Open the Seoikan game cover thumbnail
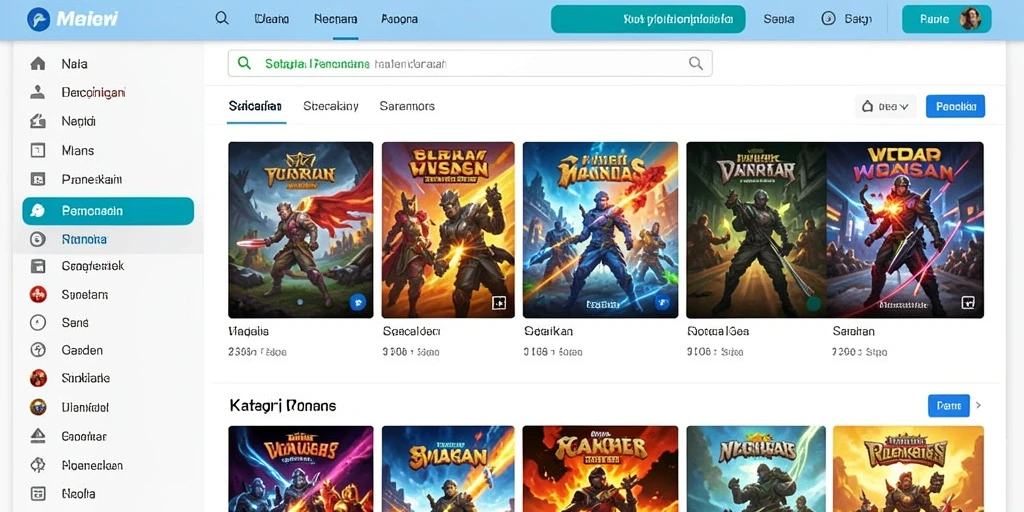1024x512 pixels. click(600, 230)
